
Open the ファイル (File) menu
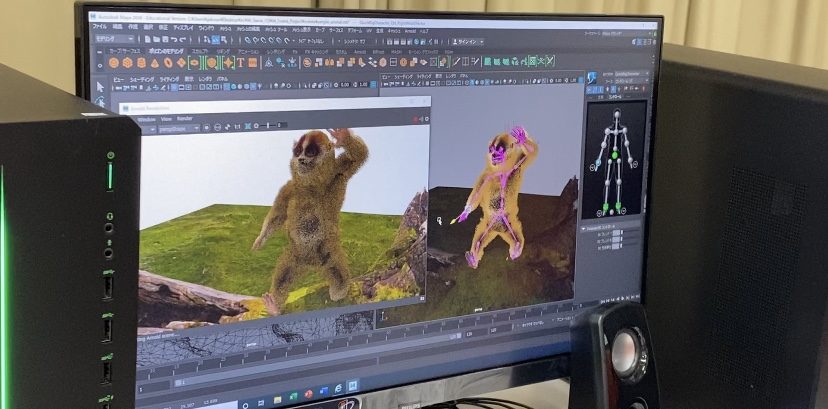(x=99, y=26)
